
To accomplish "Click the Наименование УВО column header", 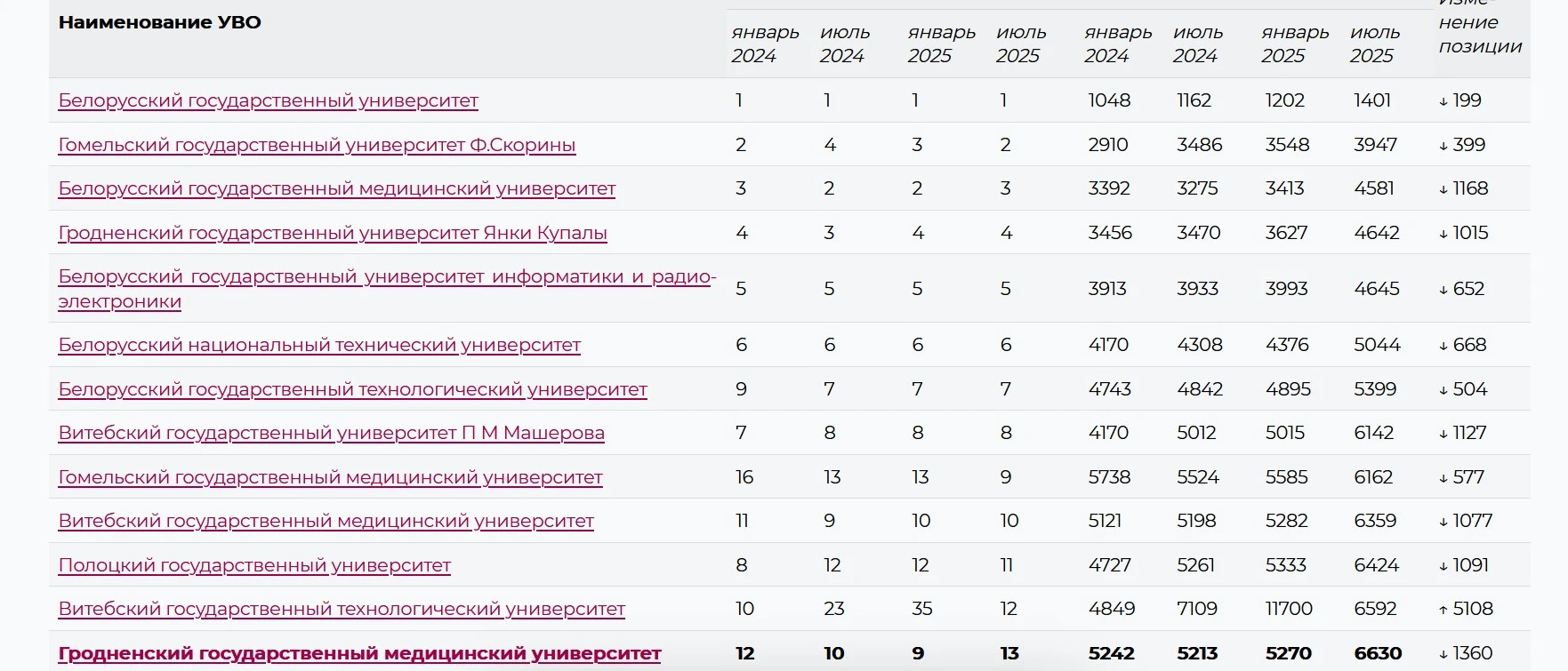I will coord(160,23).
